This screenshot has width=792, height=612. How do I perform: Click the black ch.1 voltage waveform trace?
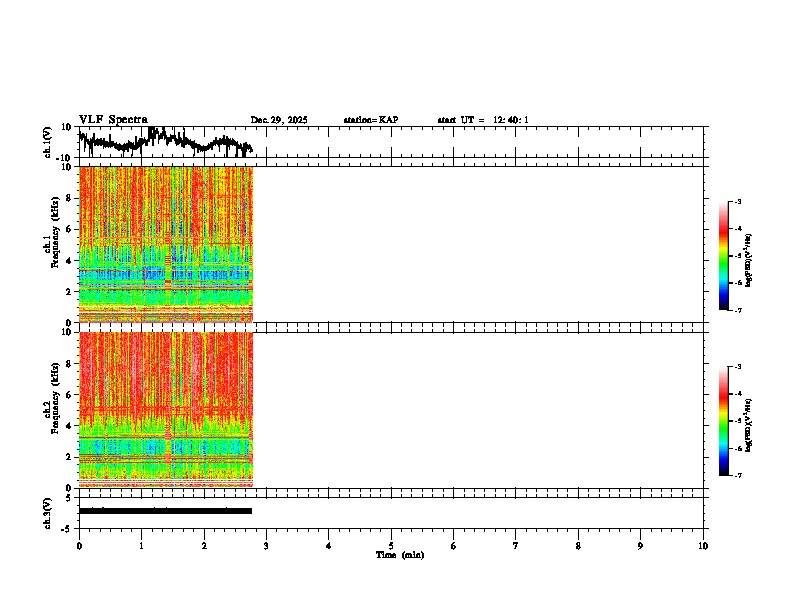(165, 141)
